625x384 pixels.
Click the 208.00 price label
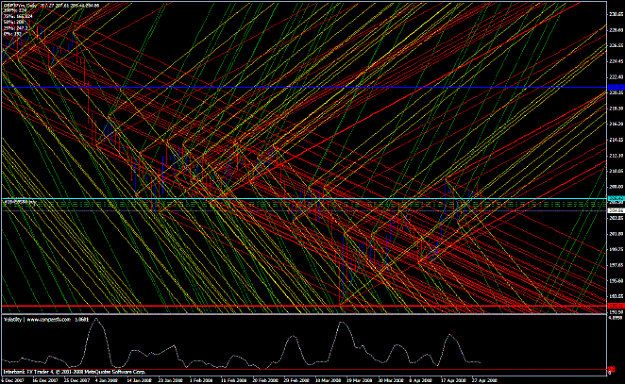click(616, 187)
